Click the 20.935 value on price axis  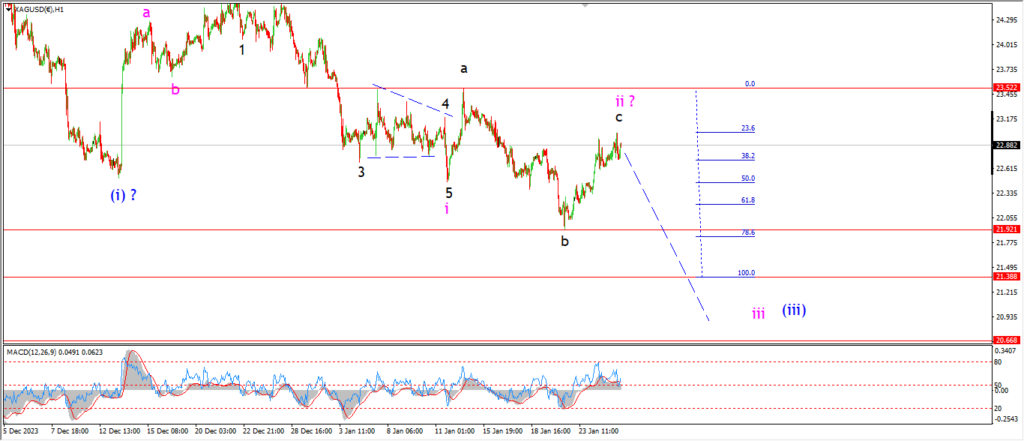1006,318
